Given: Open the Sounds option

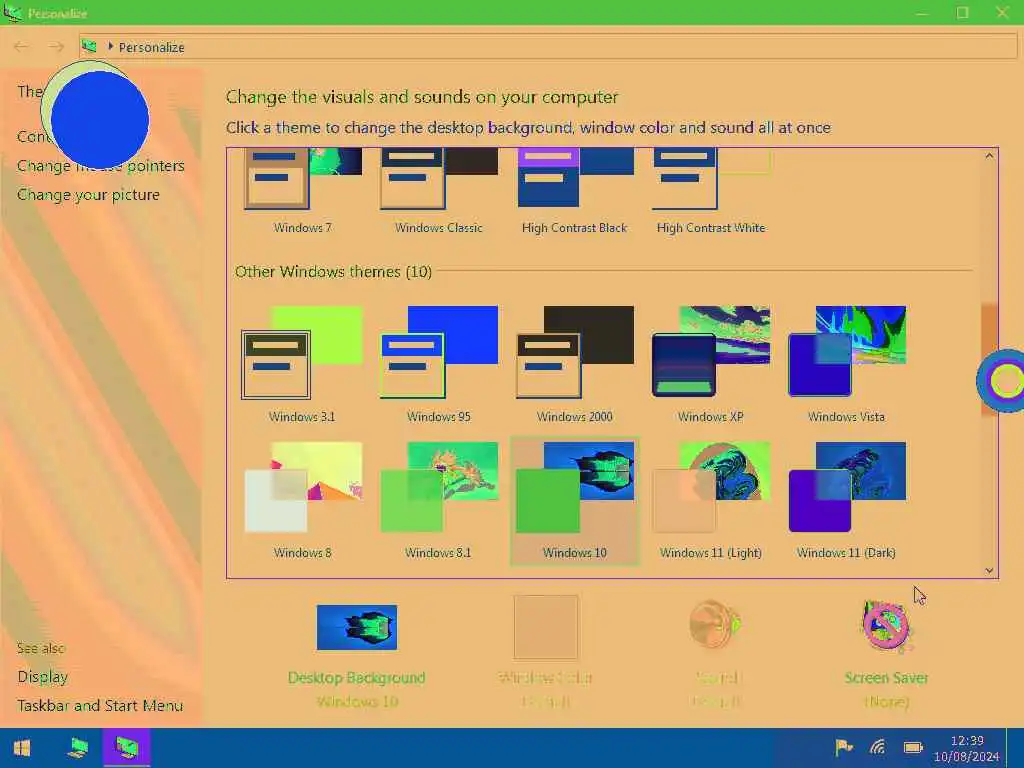Looking at the screenshot, I should [716, 654].
